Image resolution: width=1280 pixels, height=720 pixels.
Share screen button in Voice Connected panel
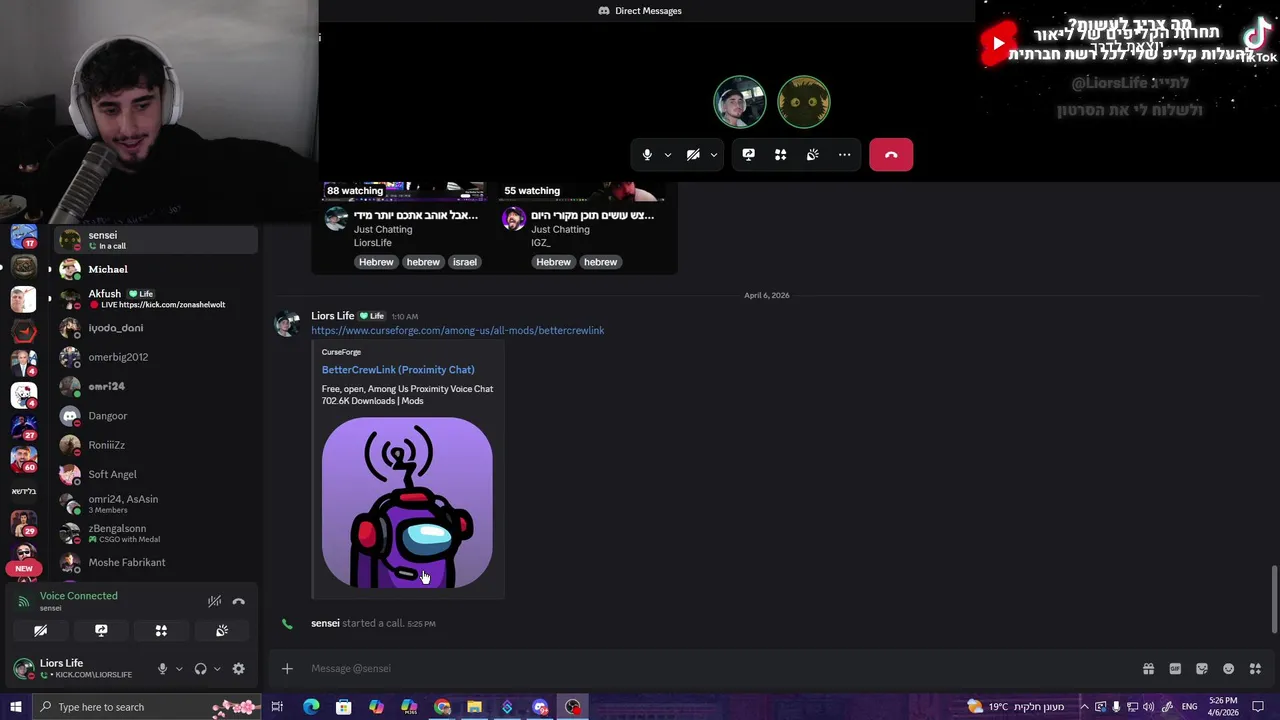tap(101, 631)
